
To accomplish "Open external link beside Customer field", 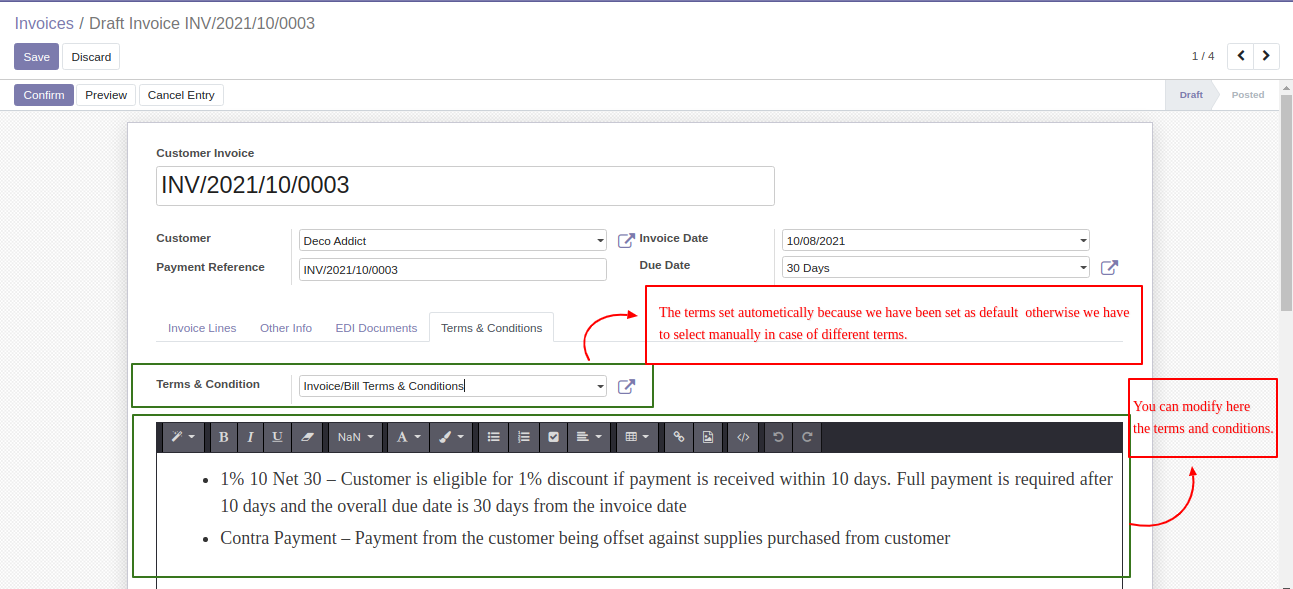I will coord(626,240).
